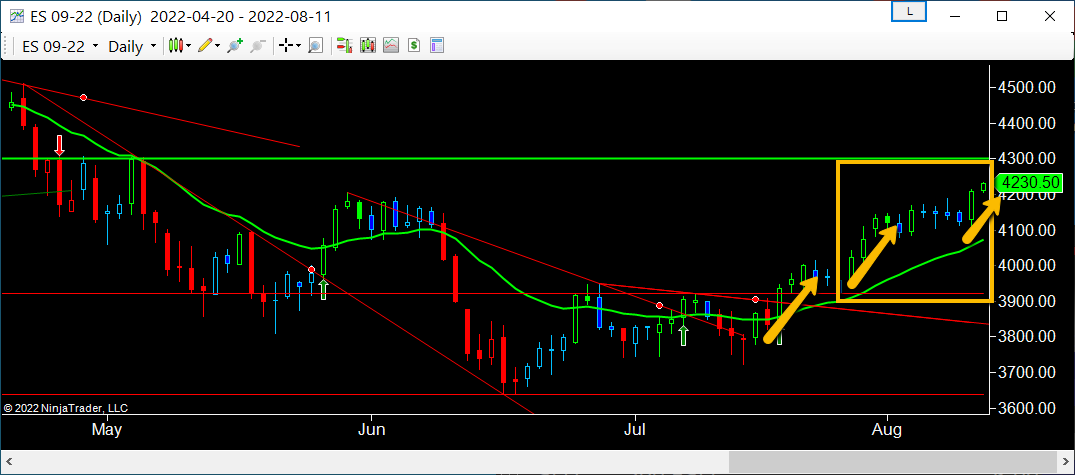Click the © 2022 NinjaTrader, LLC text
The height and width of the screenshot is (475, 1075).
click(x=66, y=408)
